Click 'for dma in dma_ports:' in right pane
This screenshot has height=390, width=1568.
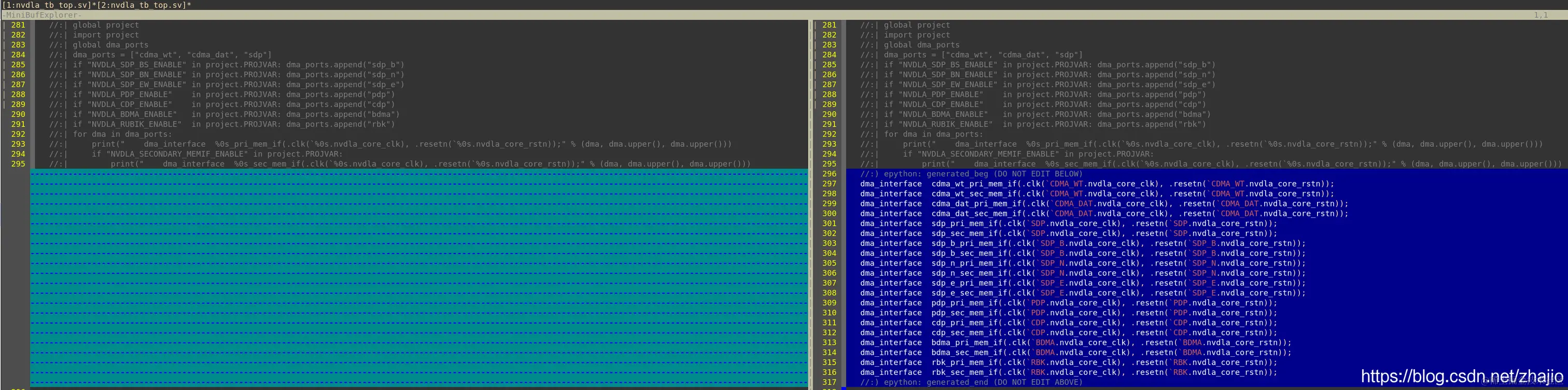point(933,134)
